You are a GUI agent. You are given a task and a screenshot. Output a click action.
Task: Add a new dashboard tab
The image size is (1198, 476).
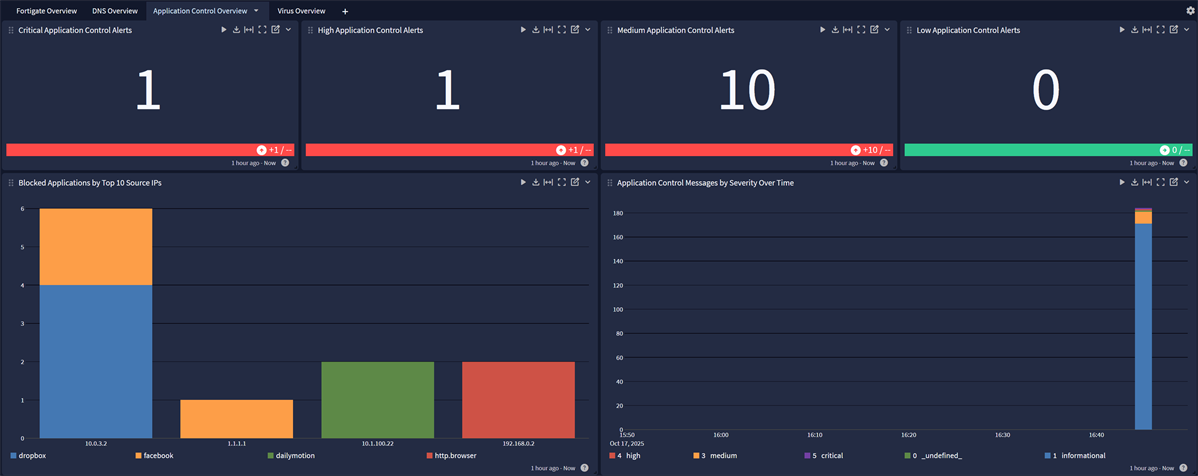(345, 11)
